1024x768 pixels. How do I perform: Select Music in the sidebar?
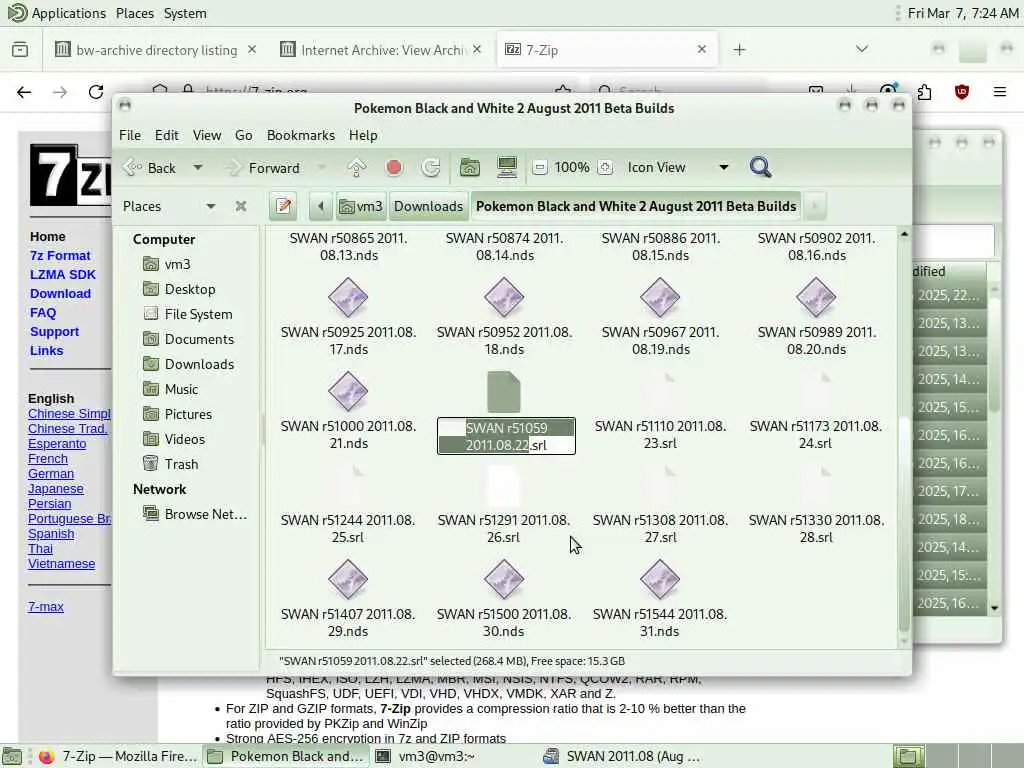(181, 389)
